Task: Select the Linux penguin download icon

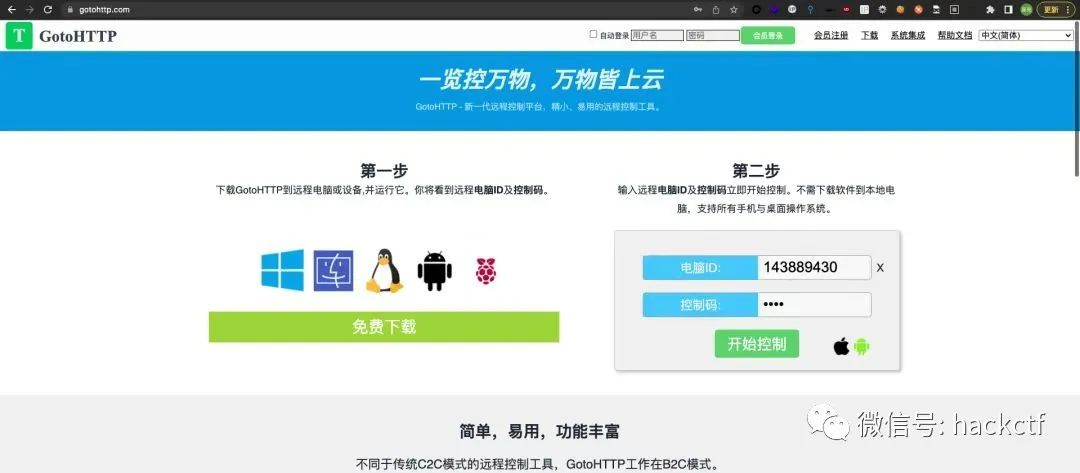Action: tap(384, 271)
